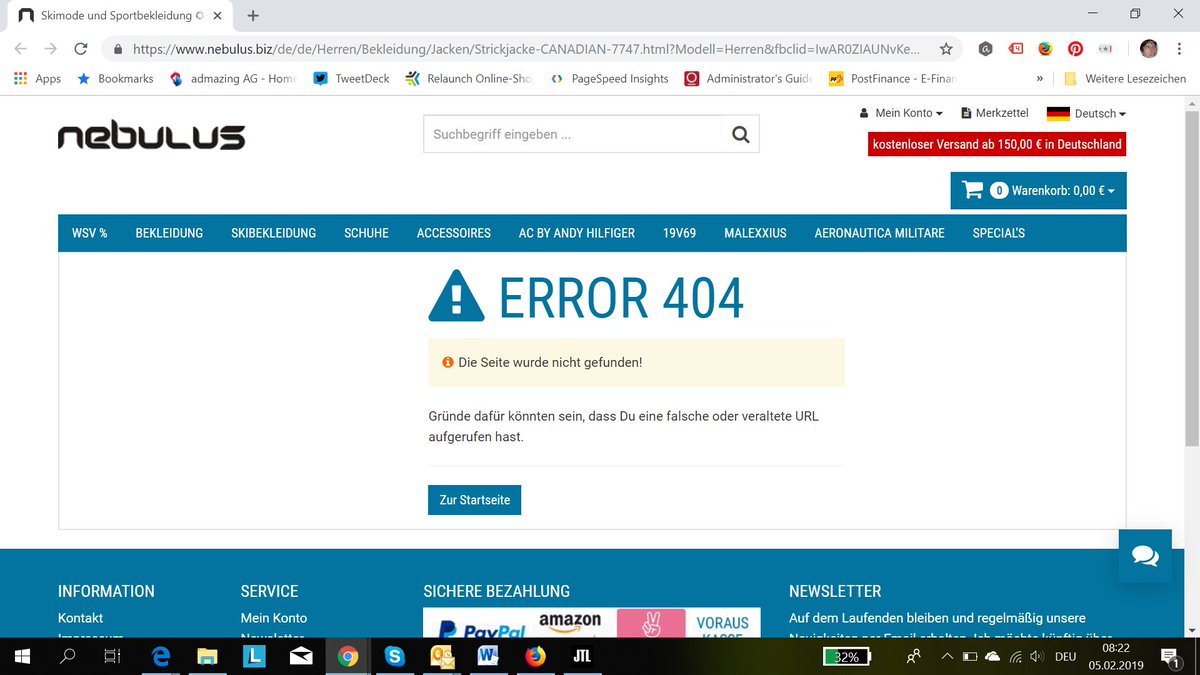Screen dimensions: 1200x675
Task: Open a new browser tab
Action: tap(253, 15)
